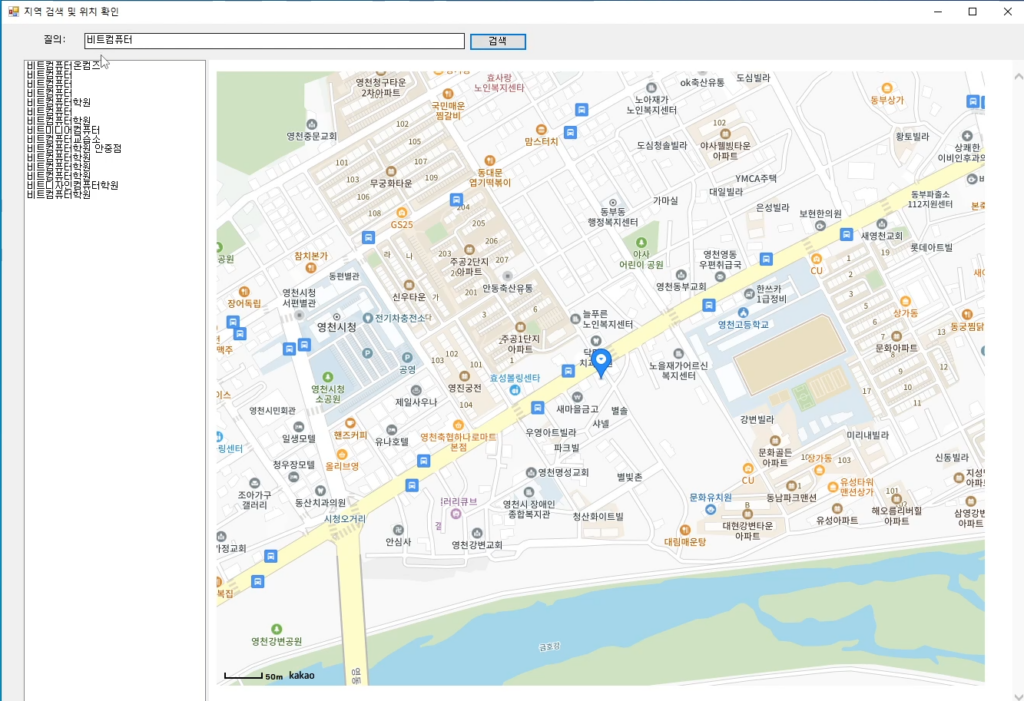Click the 영천축협하나로마트 store icon

click(458, 425)
